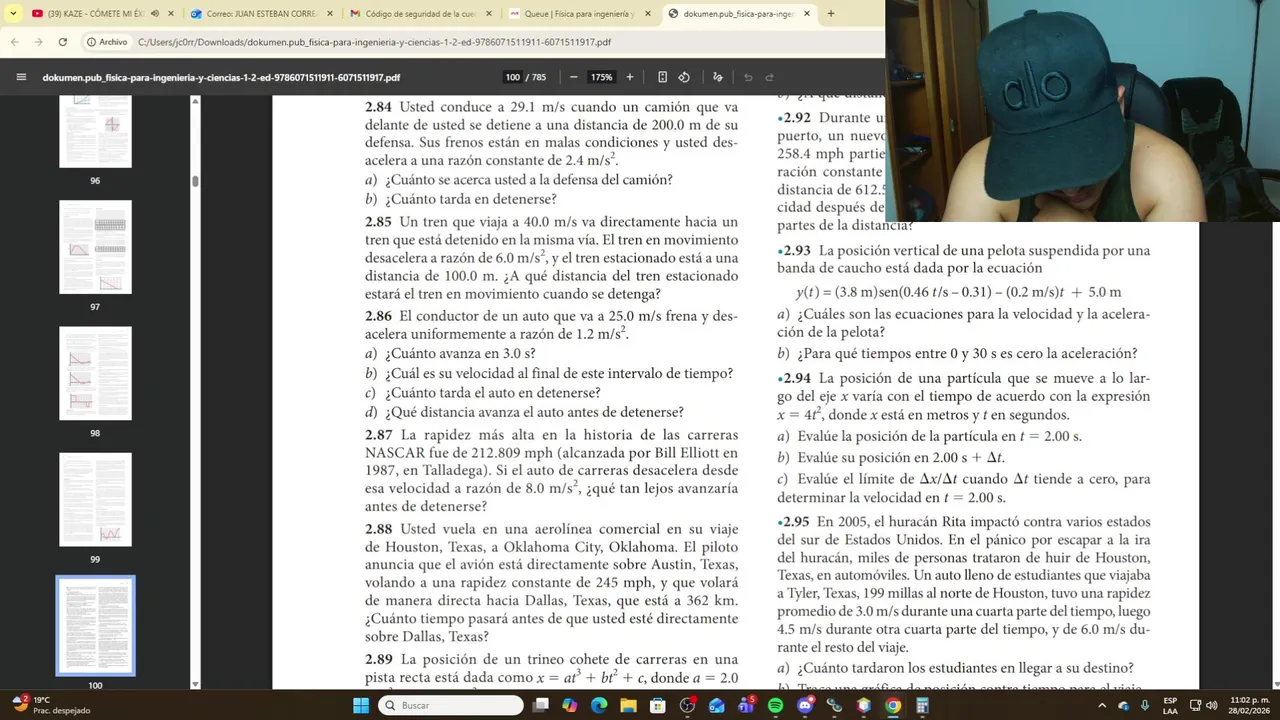
Task: Rotate the PDF counterclockwise
Action: (684, 77)
